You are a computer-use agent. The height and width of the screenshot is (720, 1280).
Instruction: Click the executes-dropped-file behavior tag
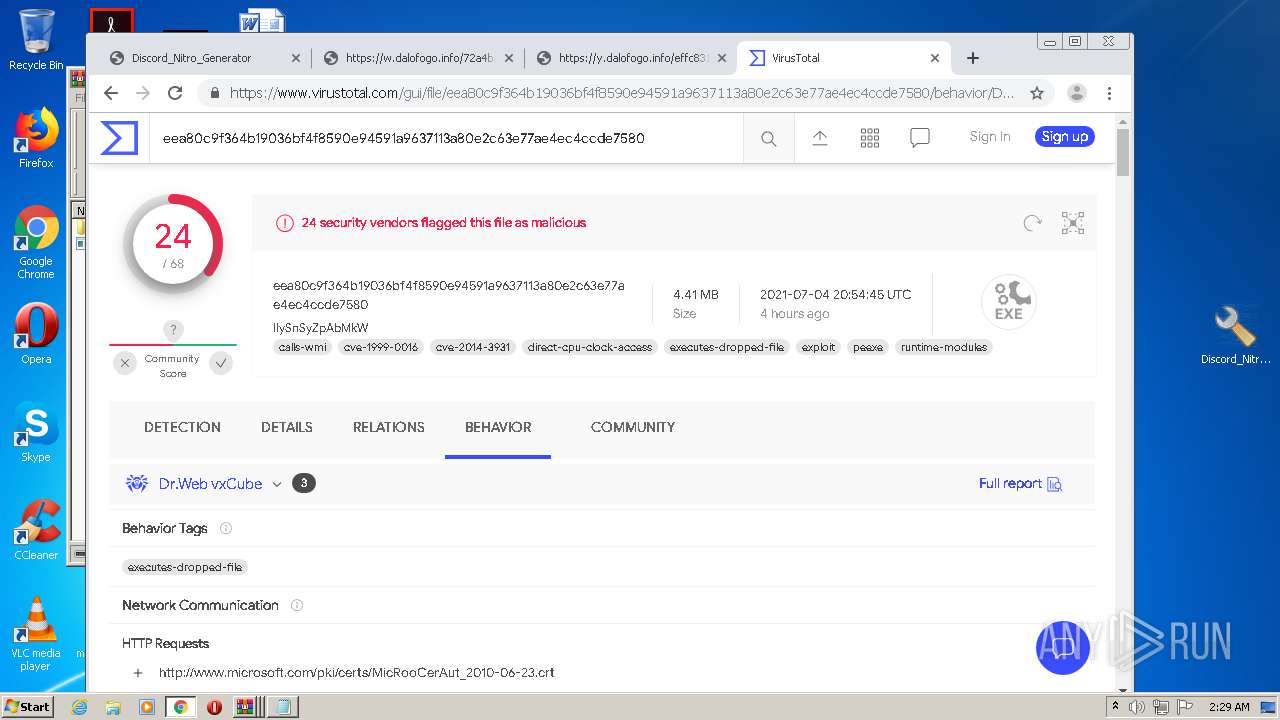185,567
